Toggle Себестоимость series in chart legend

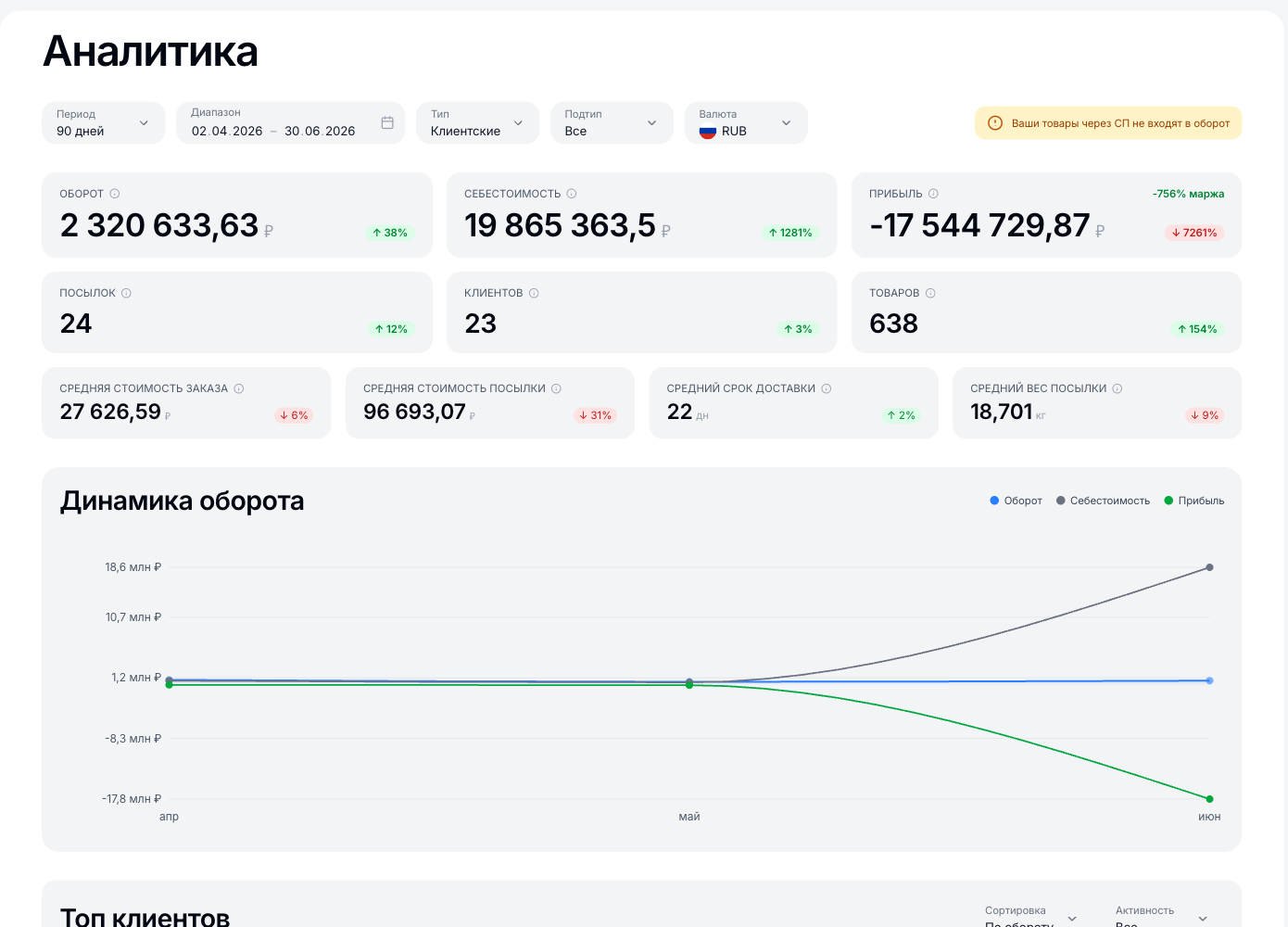pyautogui.click(x=1103, y=501)
